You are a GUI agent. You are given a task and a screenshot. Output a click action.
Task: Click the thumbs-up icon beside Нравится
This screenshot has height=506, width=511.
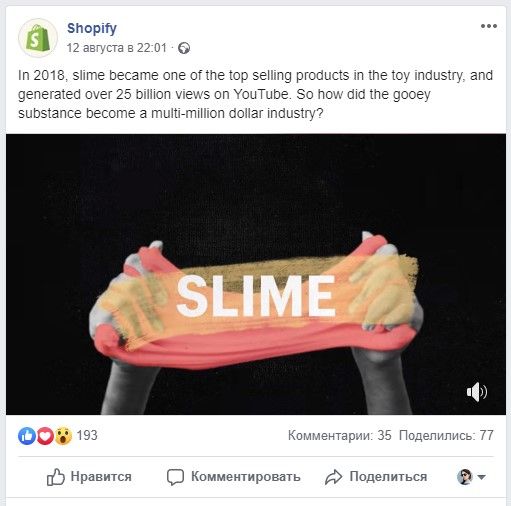[x=55, y=477]
